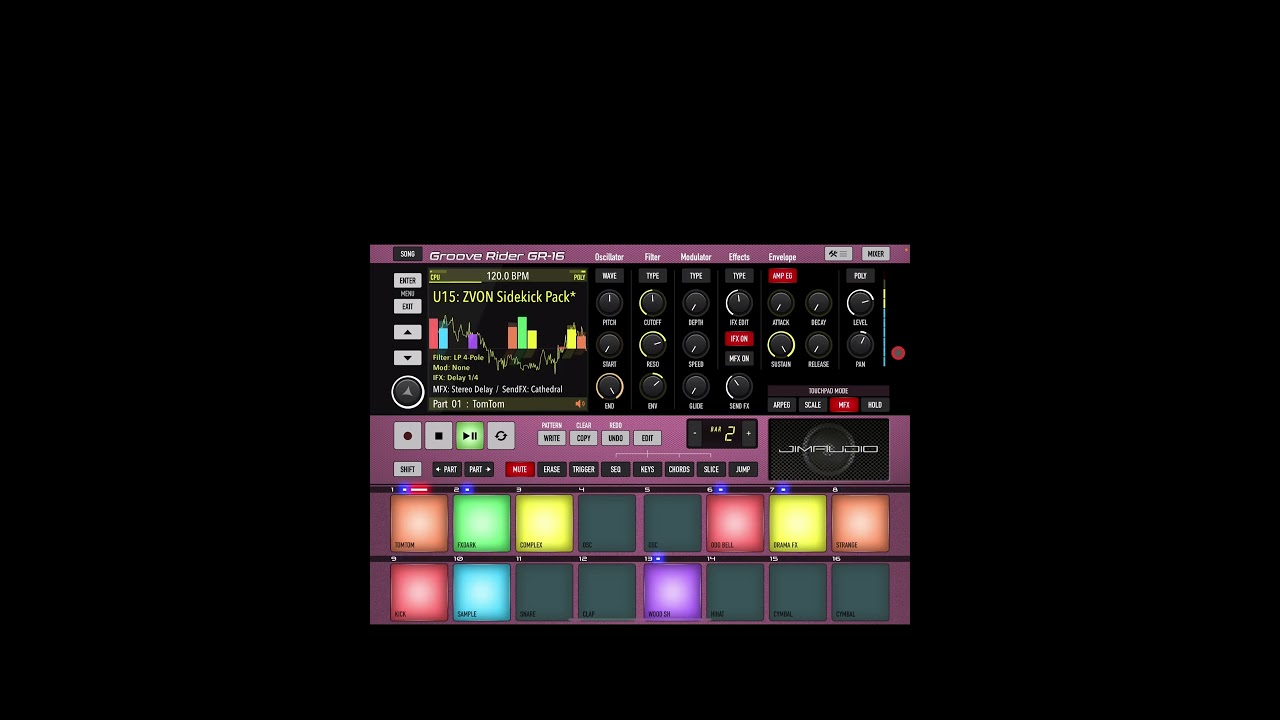Image resolution: width=1280 pixels, height=720 pixels.
Task: Move up with the menu up arrow
Action: (407, 332)
